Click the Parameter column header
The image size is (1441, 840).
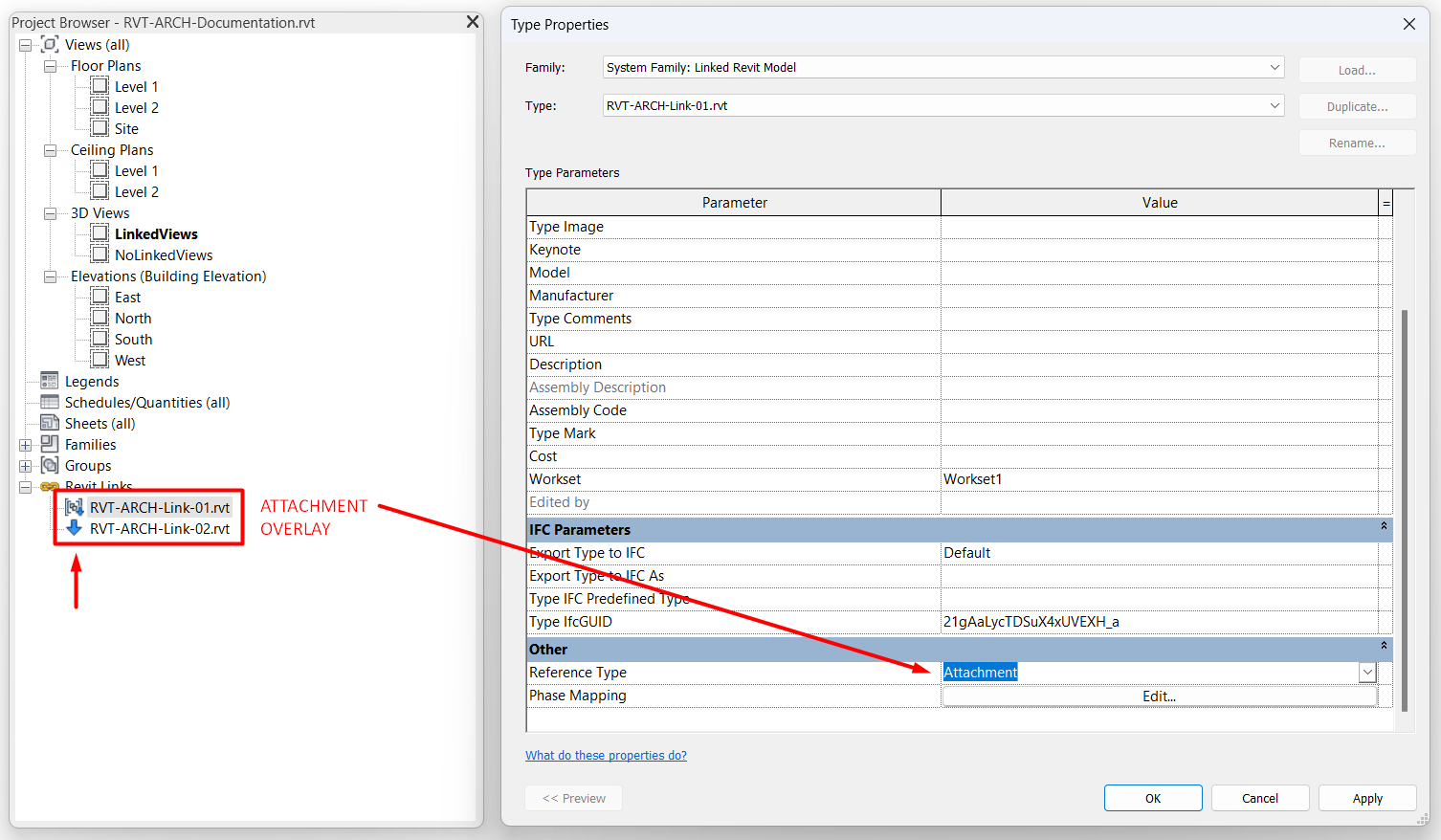coord(734,202)
